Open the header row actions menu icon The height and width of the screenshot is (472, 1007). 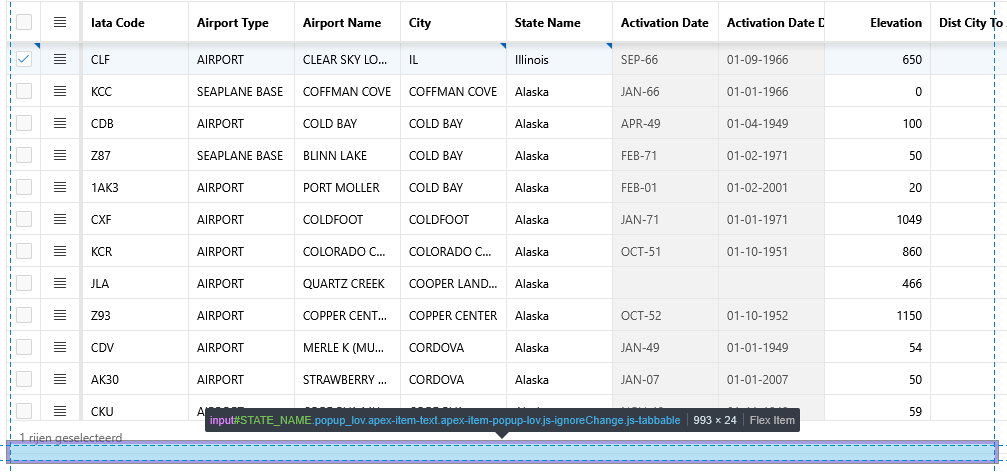60,22
